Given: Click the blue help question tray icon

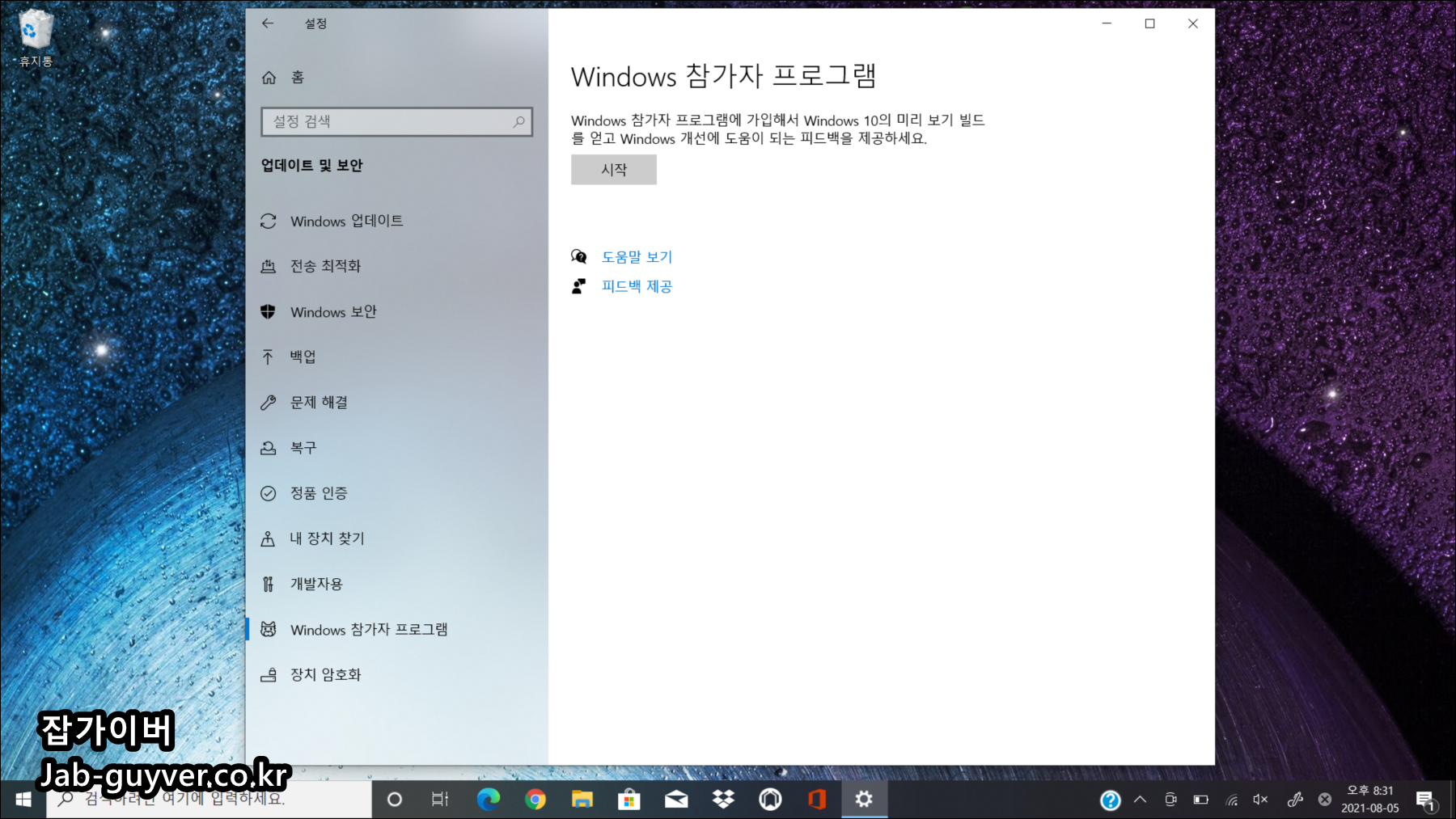Looking at the screenshot, I should (1111, 800).
